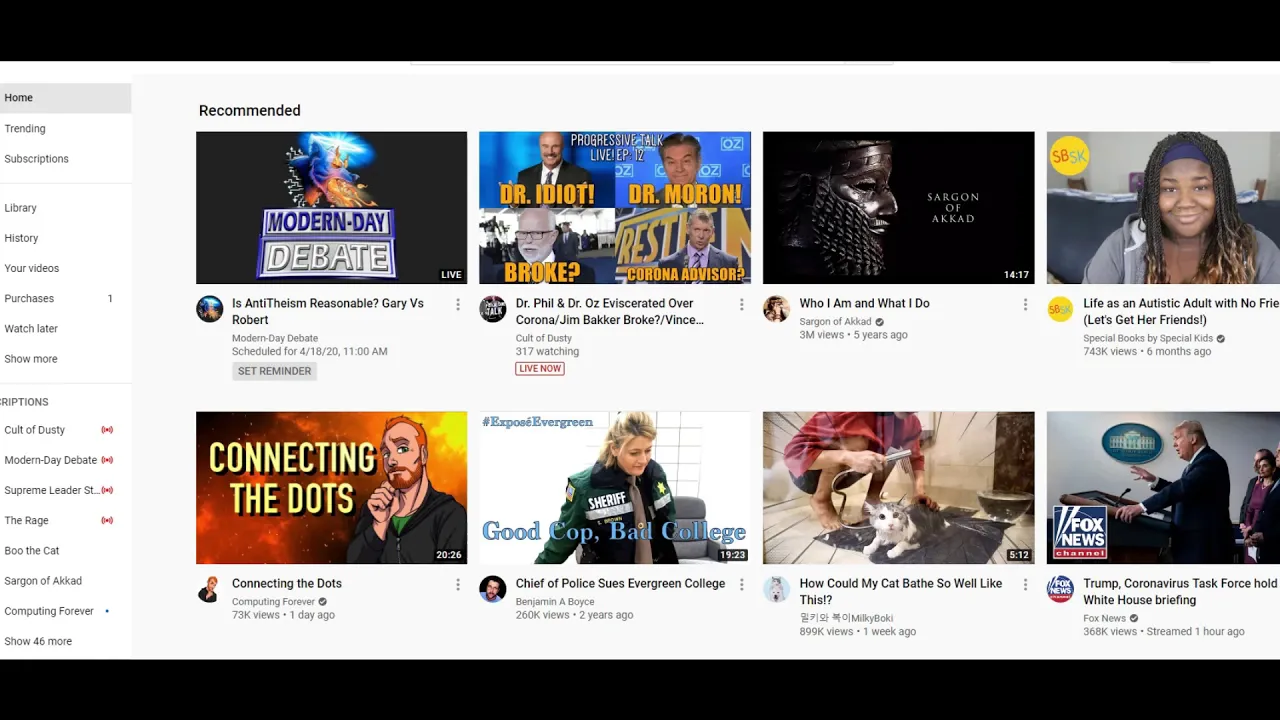Play Sargon of Akkad statue thumbnail
Image resolution: width=1280 pixels, height=720 pixels.
tap(899, 208)
